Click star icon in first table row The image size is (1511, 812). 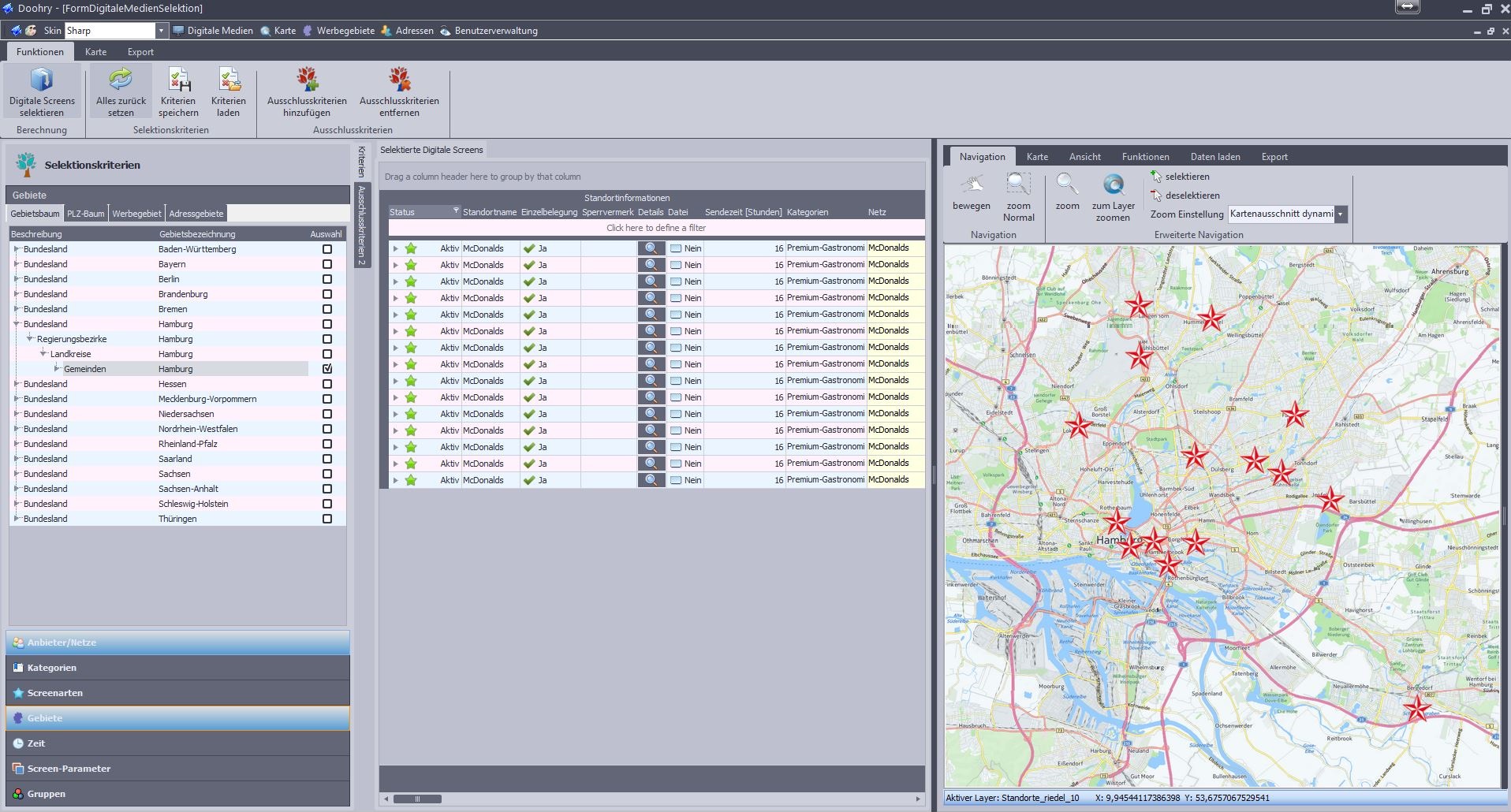pos(411,248)
